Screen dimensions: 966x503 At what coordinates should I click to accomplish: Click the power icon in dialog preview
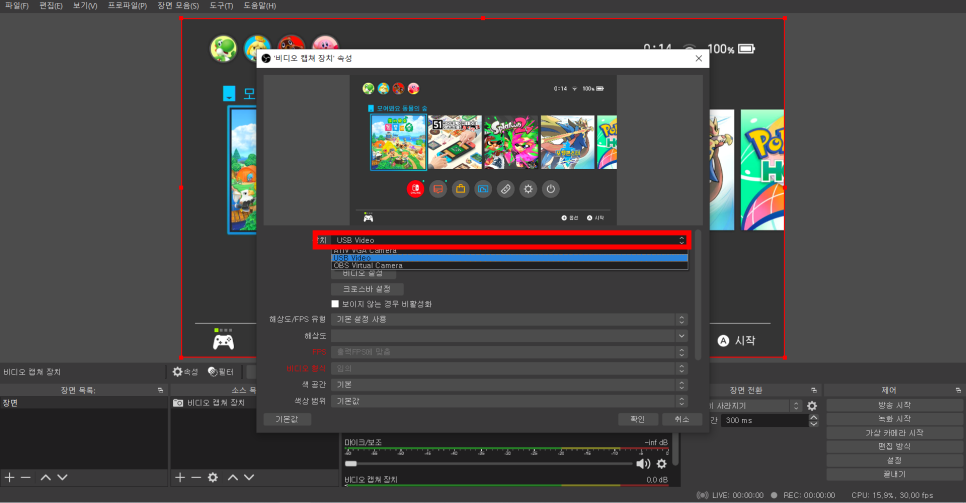tap(551, 189)
